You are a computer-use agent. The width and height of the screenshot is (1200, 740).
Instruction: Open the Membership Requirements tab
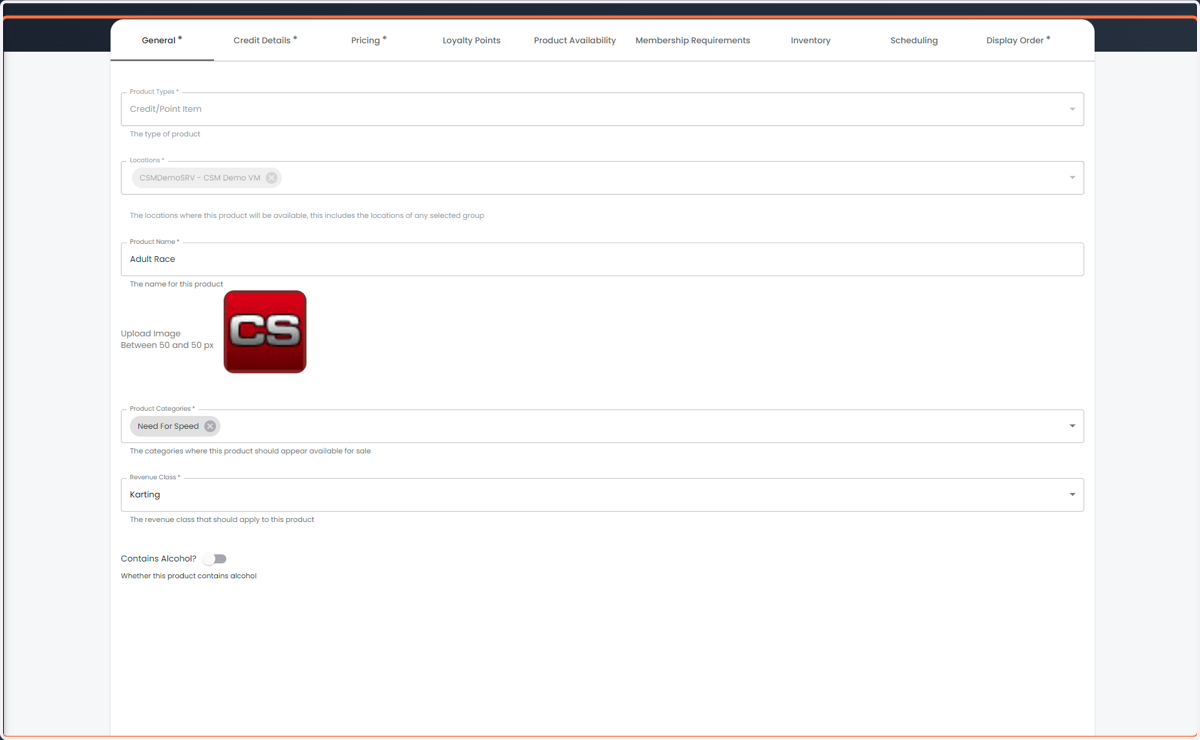(693, 40)
